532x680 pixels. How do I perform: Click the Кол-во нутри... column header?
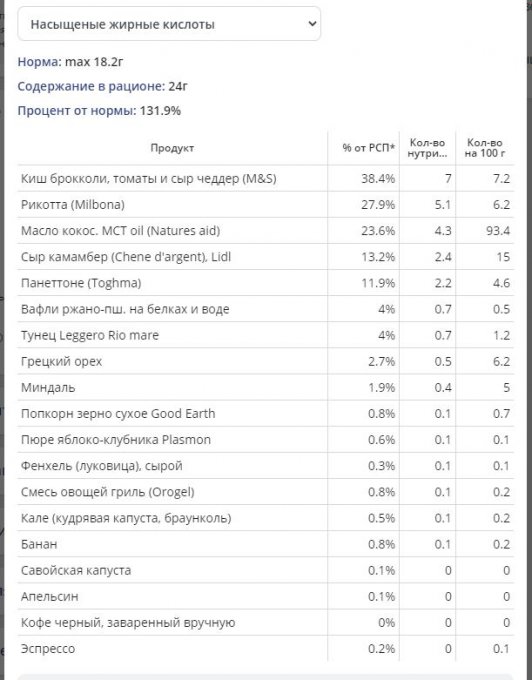click(x=427, y=148)
